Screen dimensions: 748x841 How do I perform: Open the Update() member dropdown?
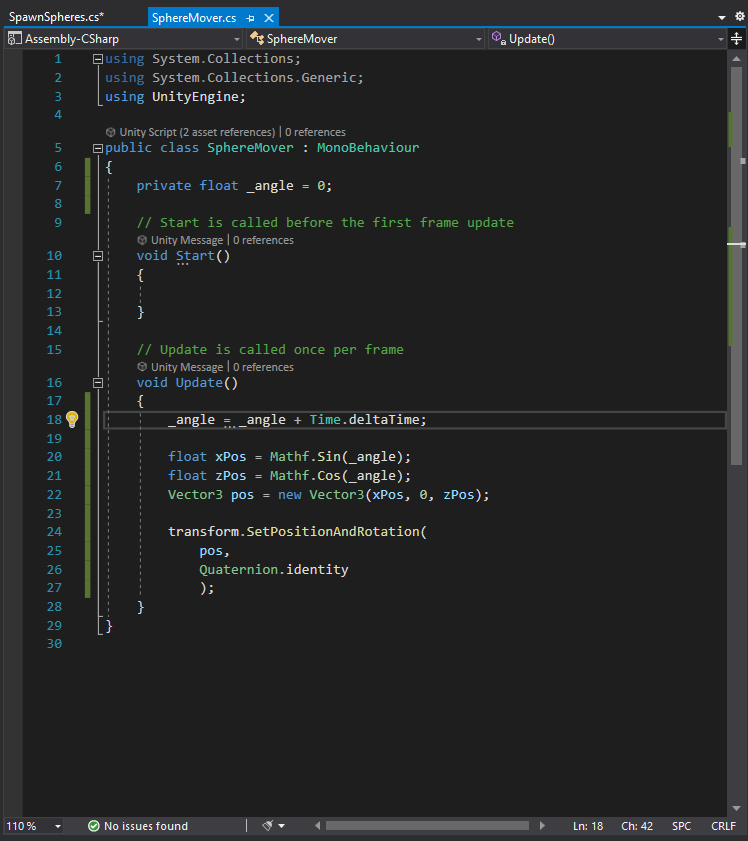(x=607, y=39)
